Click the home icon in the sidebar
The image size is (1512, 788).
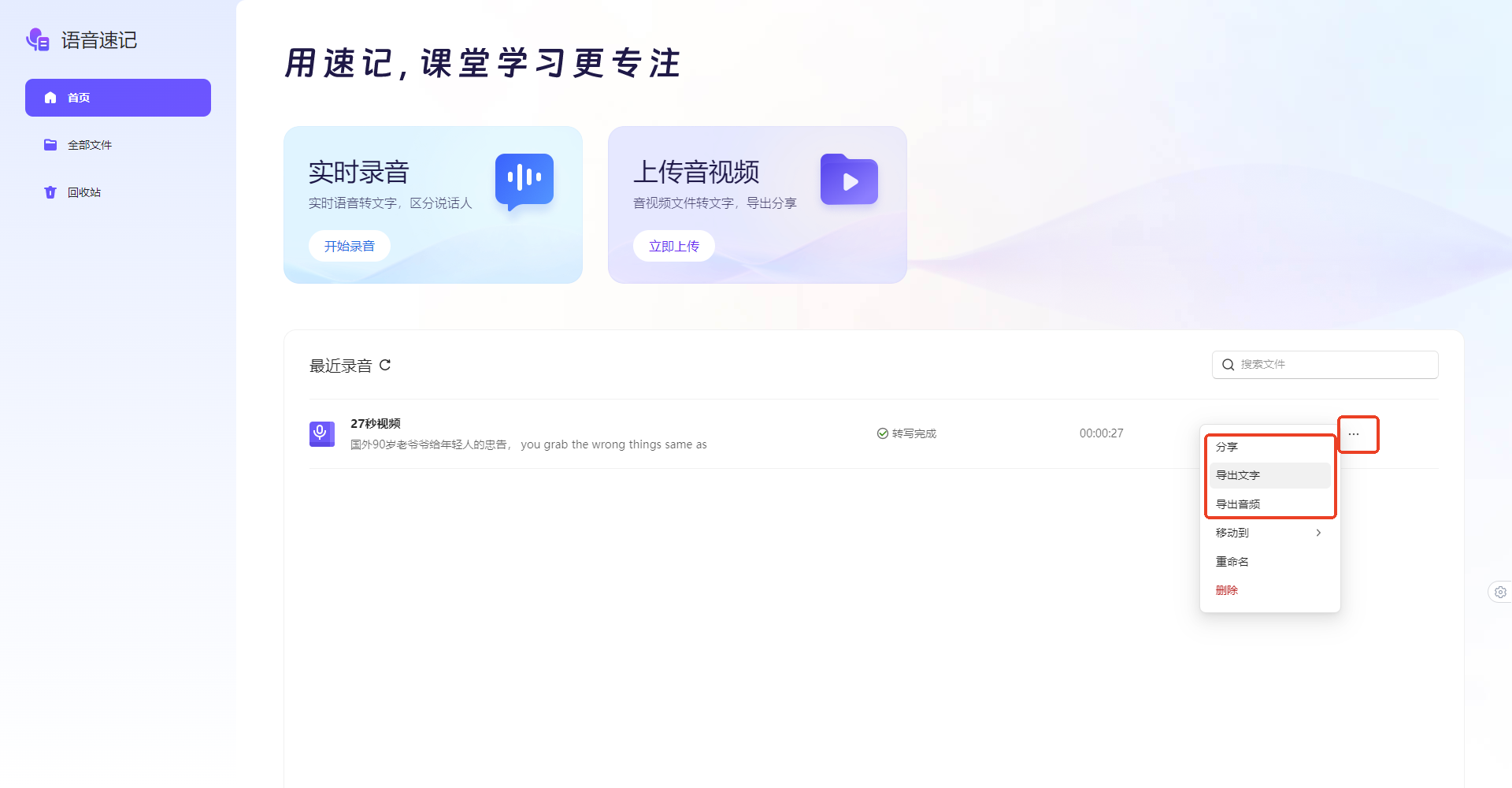click(x=50, y=98)
